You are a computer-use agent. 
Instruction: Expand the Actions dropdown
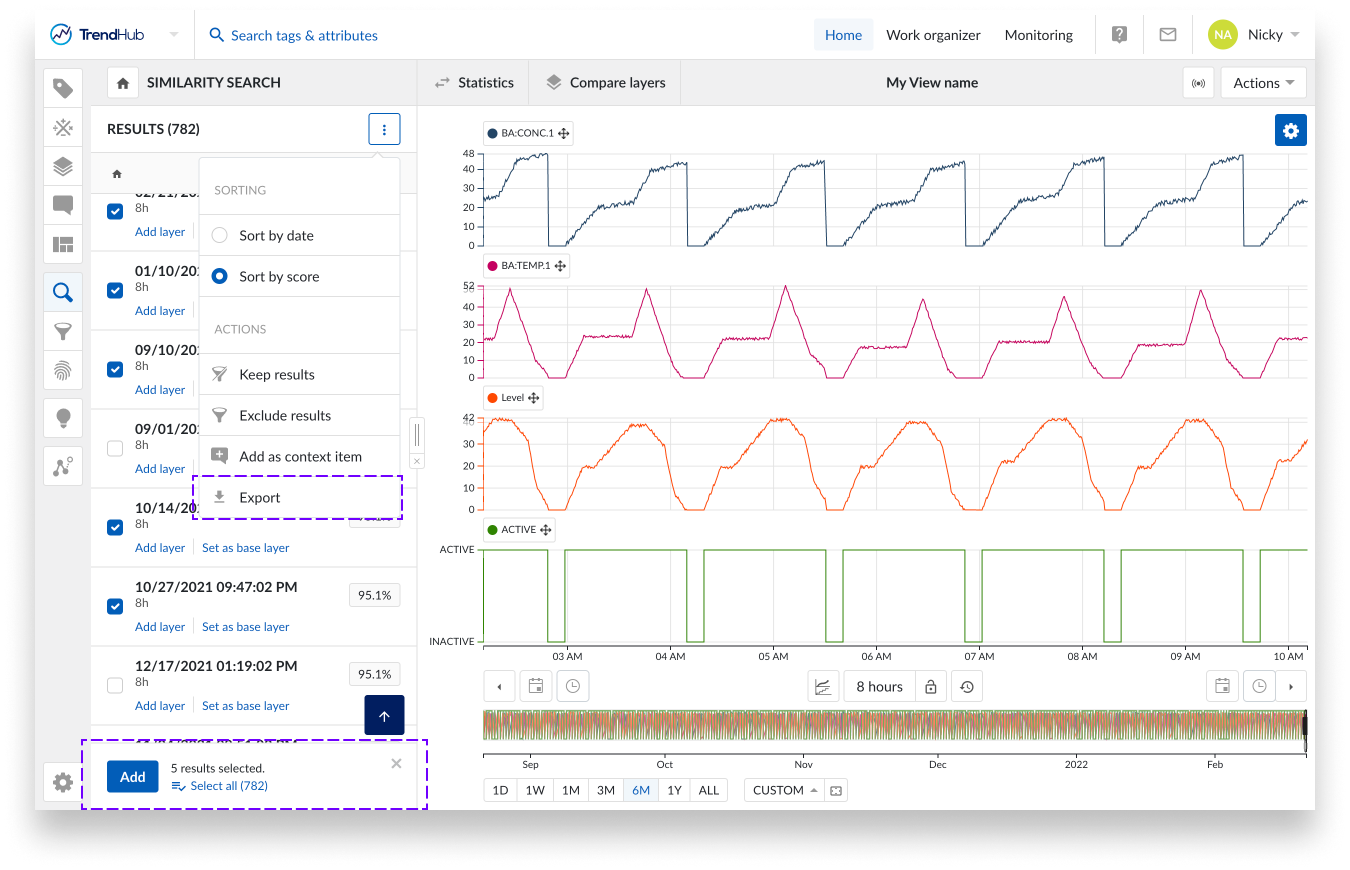tap(1263, 83)
